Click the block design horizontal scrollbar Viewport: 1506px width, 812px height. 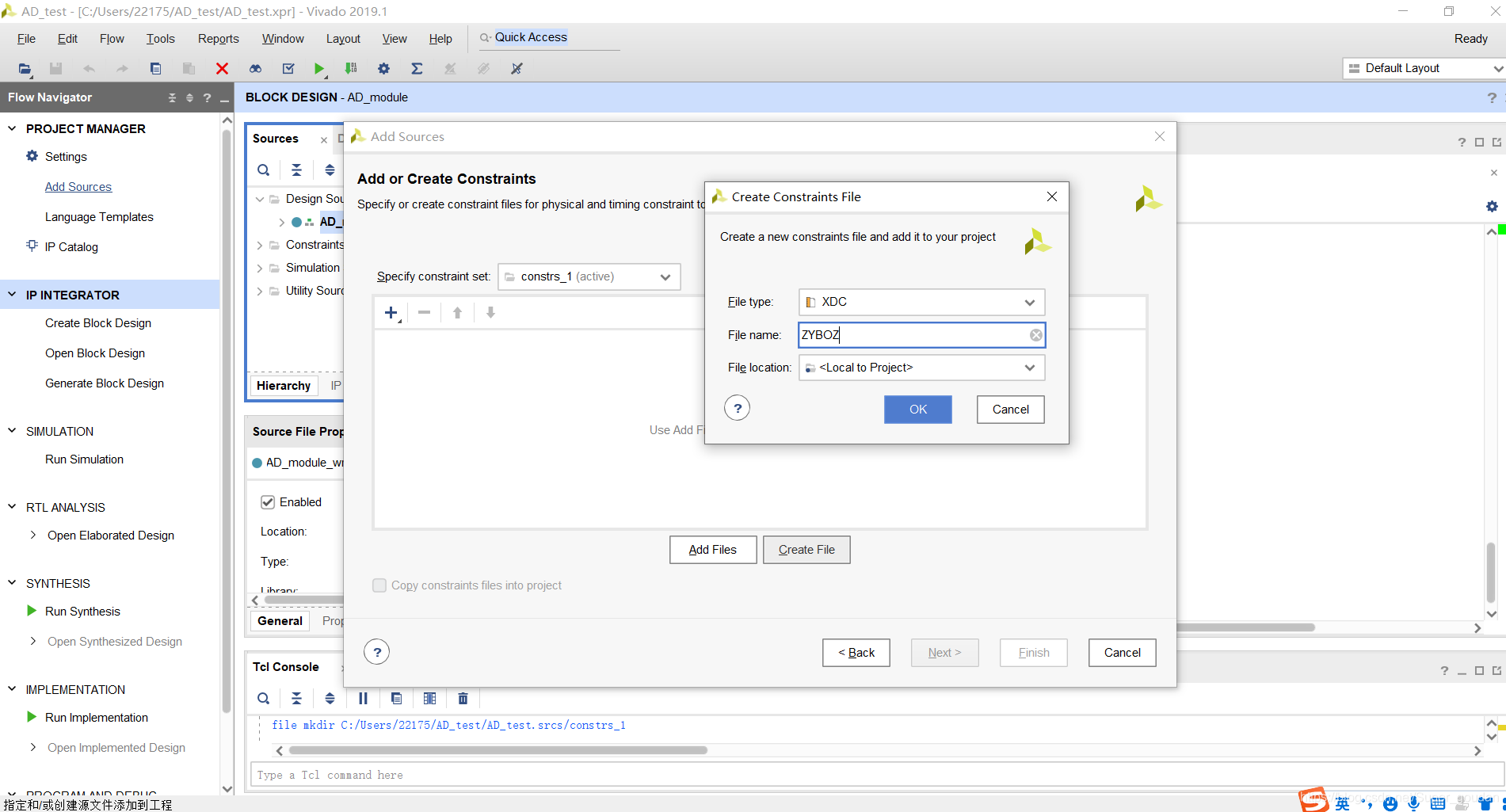tap(1245, 627)
